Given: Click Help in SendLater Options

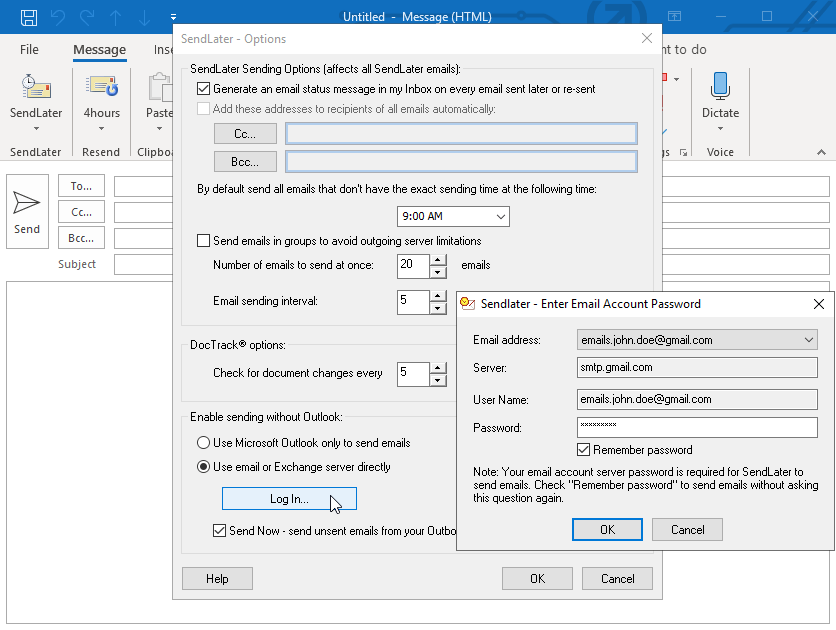Looking at the screenshot, I should (217, 578).
